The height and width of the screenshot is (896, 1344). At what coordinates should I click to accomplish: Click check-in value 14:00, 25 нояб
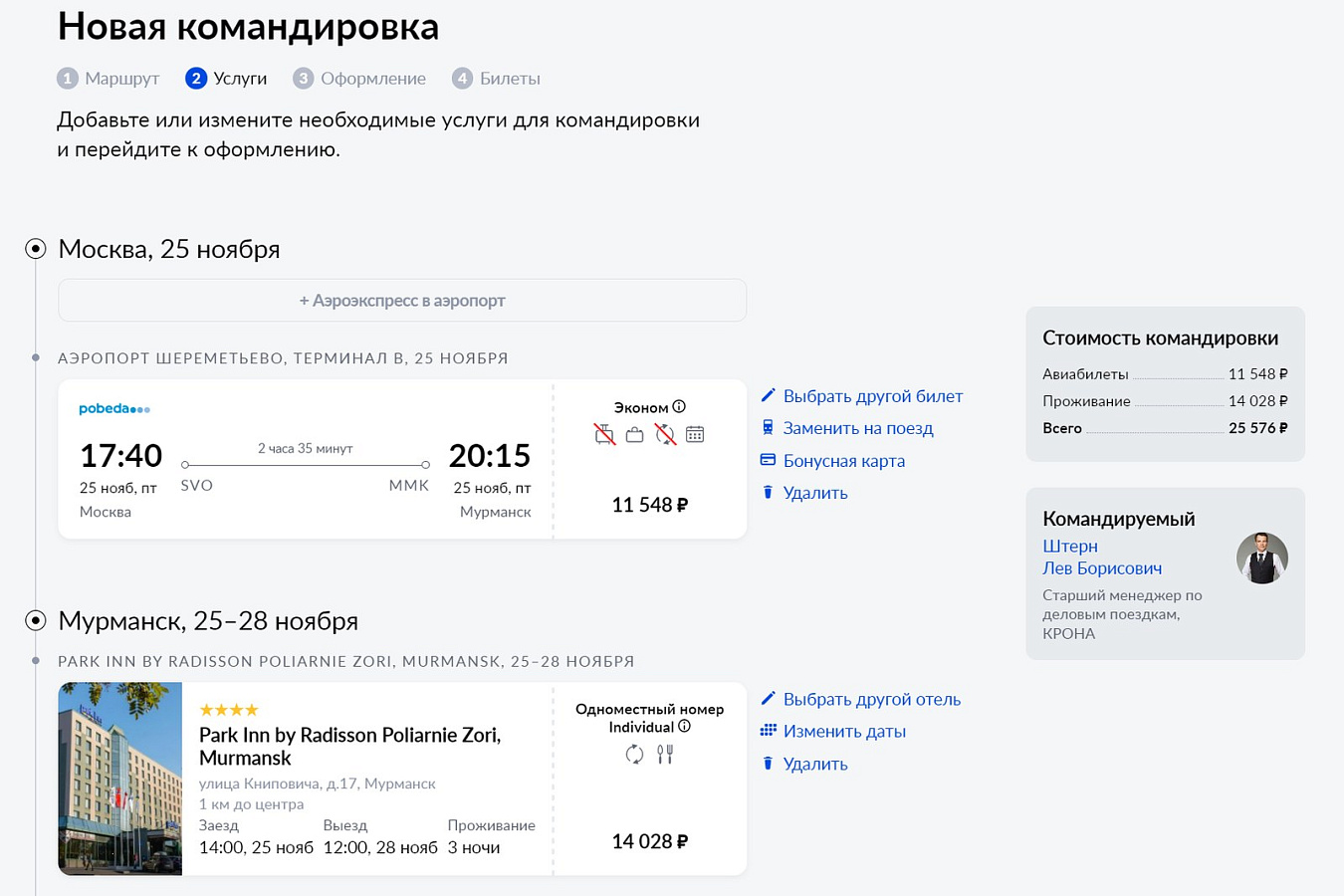(256, 847)
